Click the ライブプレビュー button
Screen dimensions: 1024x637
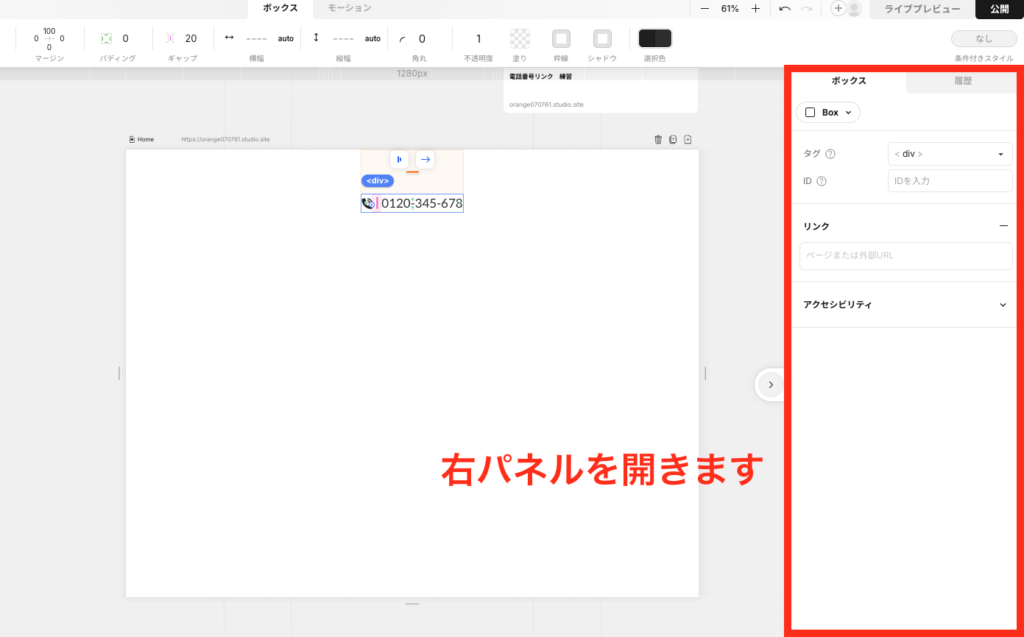click(x=922, y=9)
